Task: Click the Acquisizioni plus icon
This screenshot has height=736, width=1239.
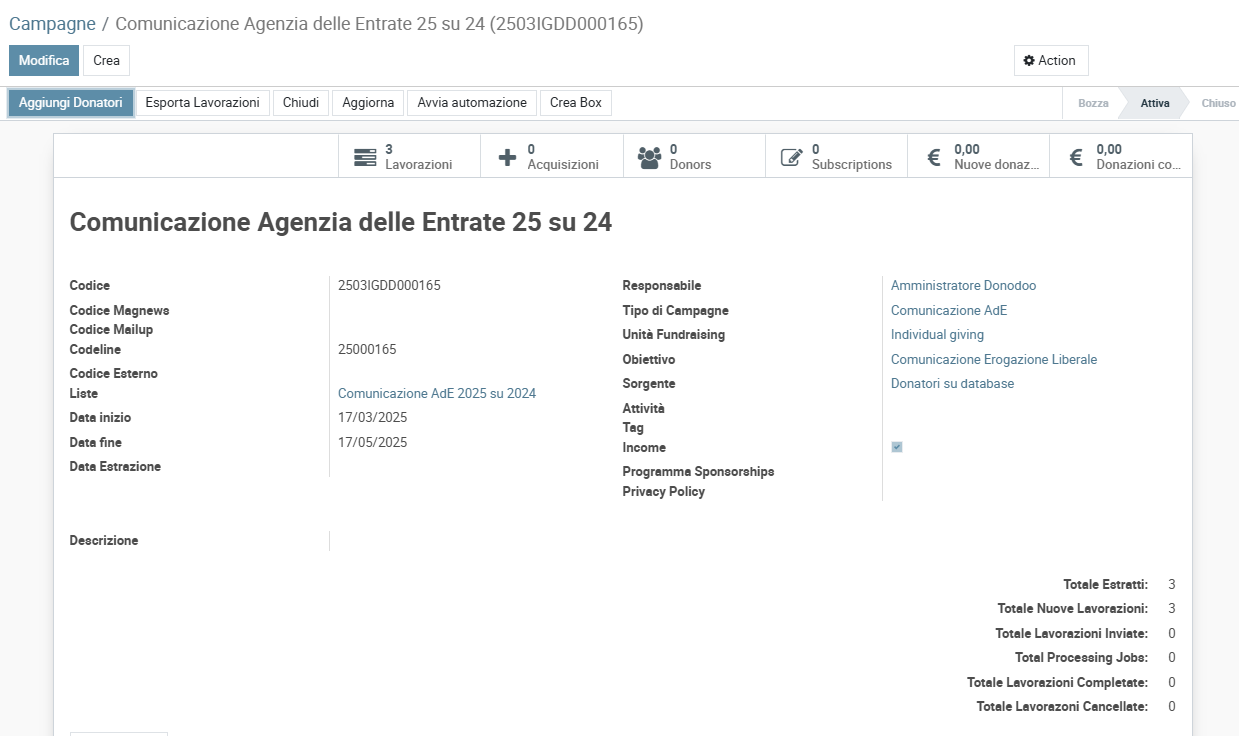Action: 507,157
